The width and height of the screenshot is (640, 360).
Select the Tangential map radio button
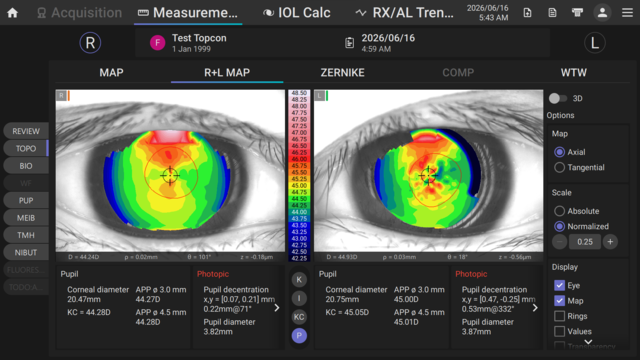tap(559, 167)
